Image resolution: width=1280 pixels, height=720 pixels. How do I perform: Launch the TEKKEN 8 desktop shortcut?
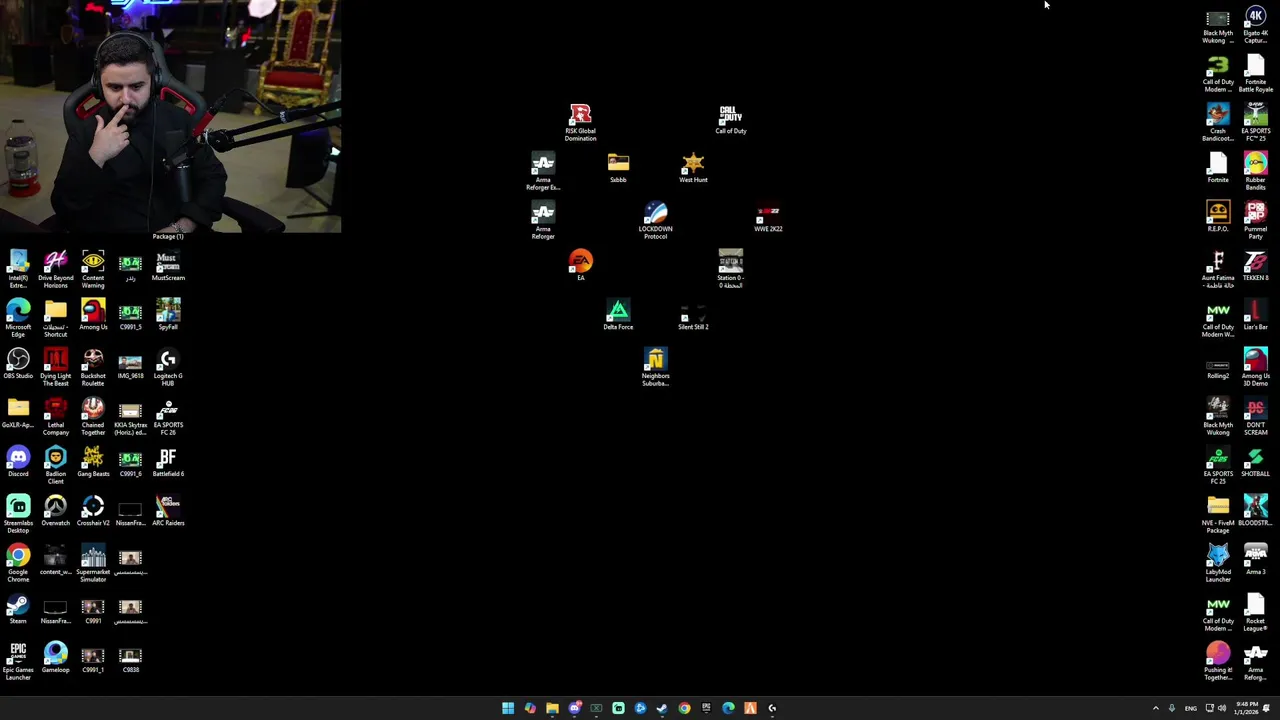click(1256, 266)
